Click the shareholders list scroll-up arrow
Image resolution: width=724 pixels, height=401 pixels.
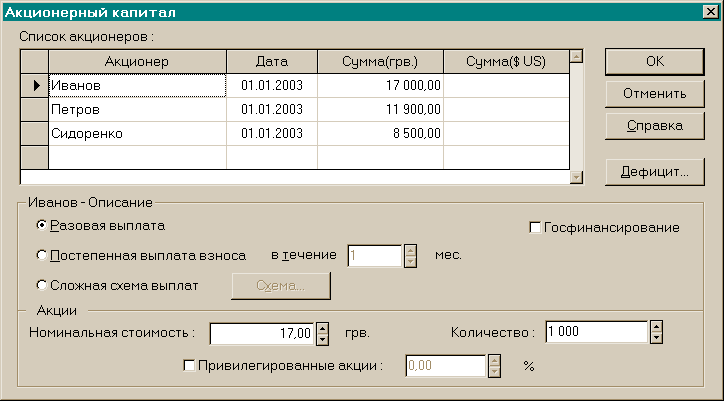click(576, 56)
